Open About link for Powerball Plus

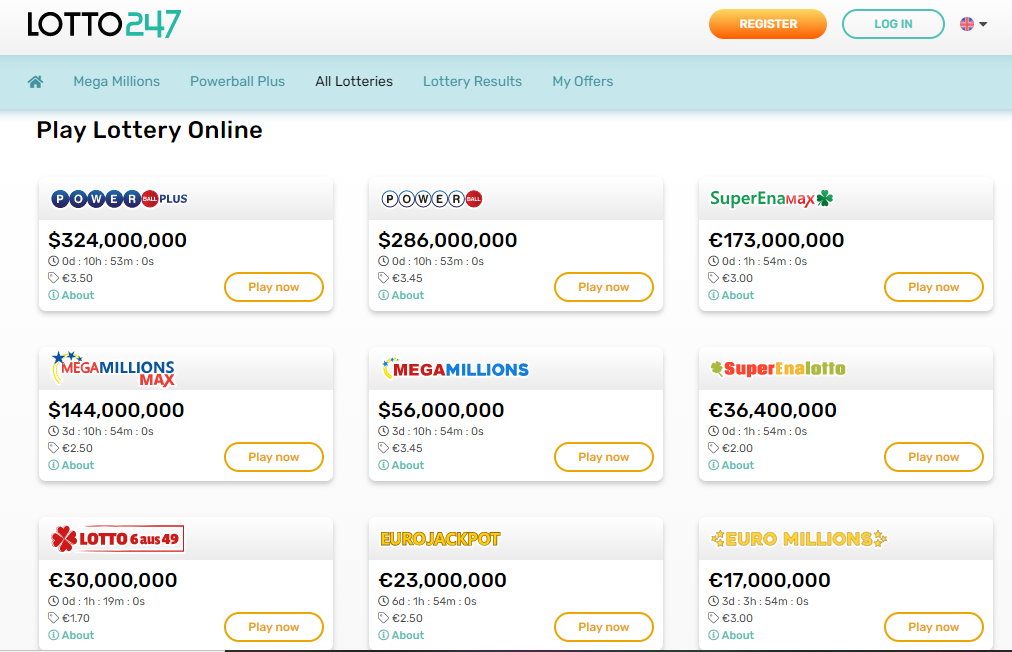pyautogui.click(x=72, y=295)
